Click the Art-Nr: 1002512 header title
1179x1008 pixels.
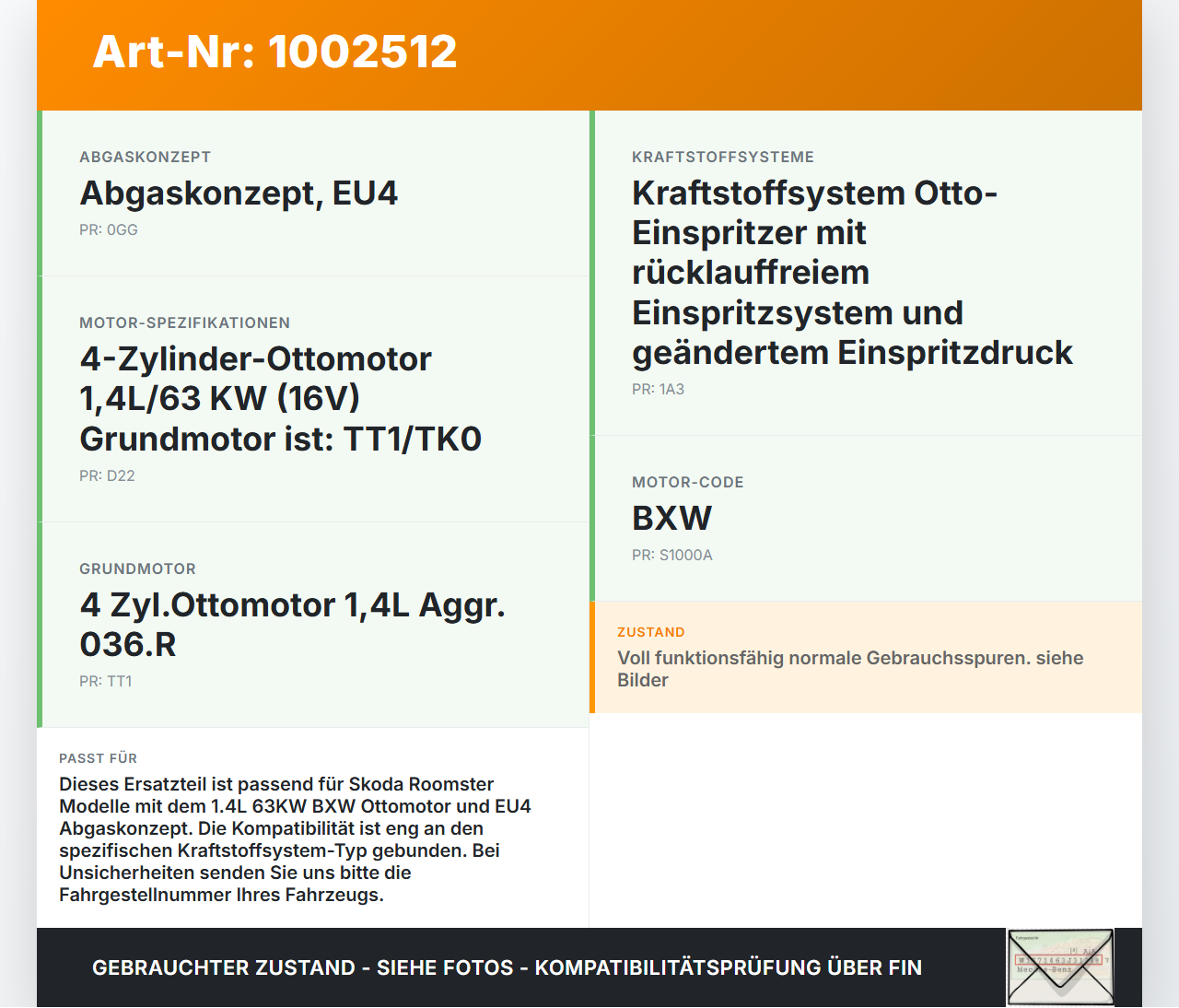(274, 53)
